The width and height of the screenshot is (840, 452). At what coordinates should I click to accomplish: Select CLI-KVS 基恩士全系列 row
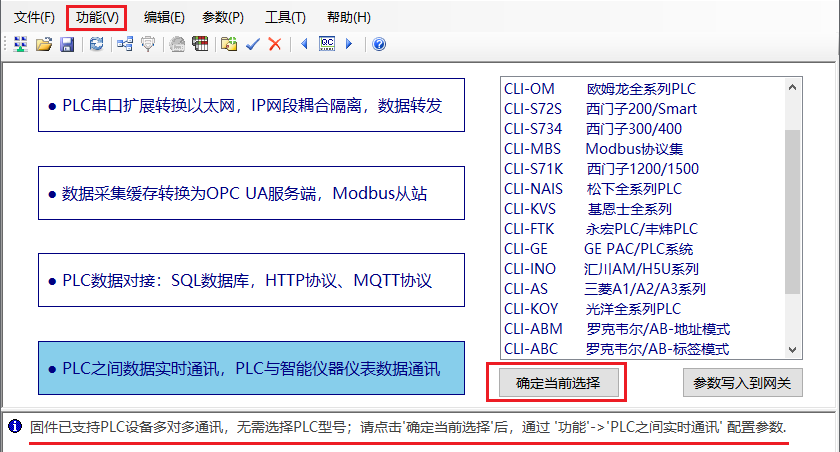643,209
